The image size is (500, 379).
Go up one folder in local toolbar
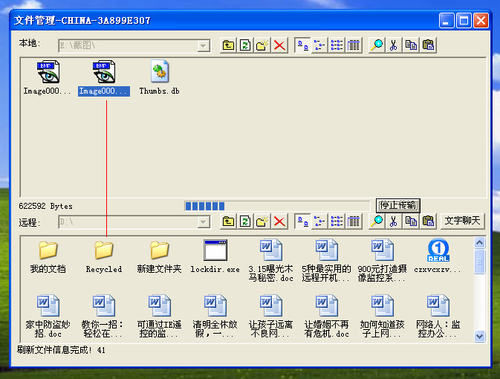[x=228, y=45]
